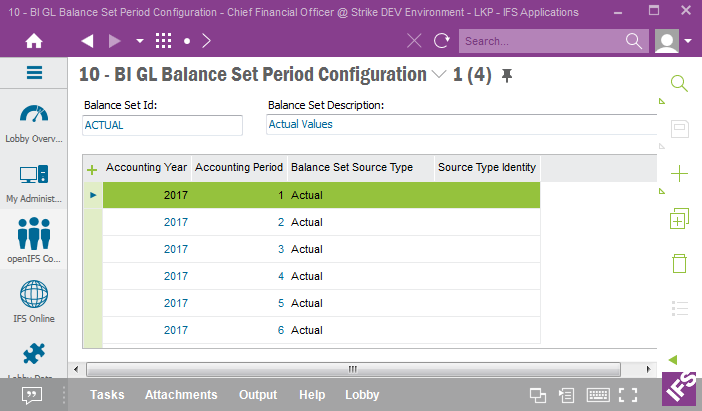
Task: Click the Balance Set Id input field
Action: (162, 125)
